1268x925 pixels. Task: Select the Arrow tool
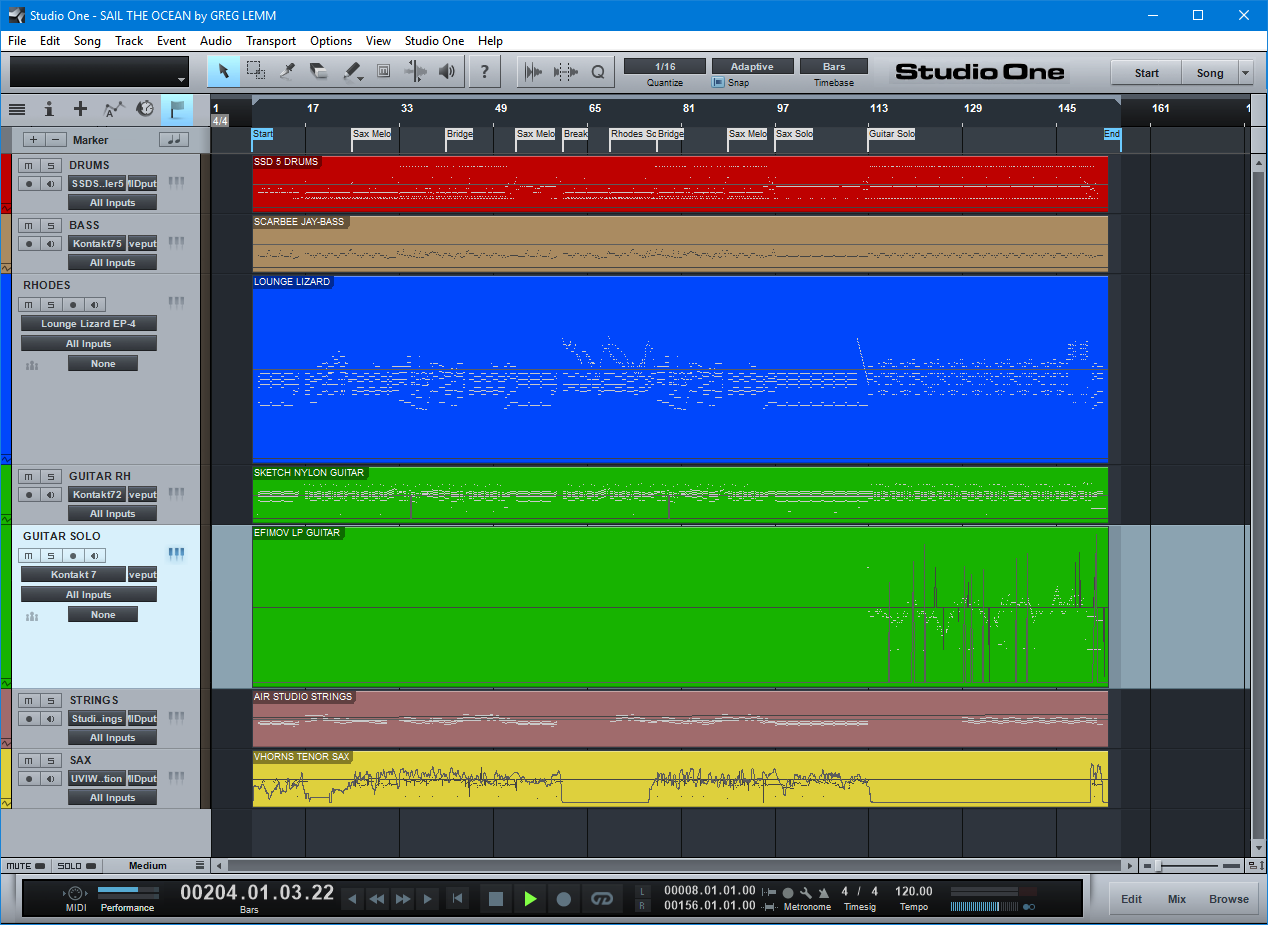(224, 71)
